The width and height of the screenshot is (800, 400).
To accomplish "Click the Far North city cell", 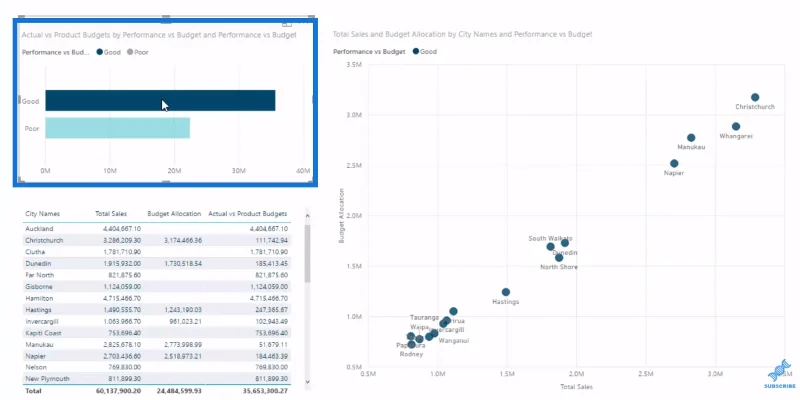I will pos(37,275).
